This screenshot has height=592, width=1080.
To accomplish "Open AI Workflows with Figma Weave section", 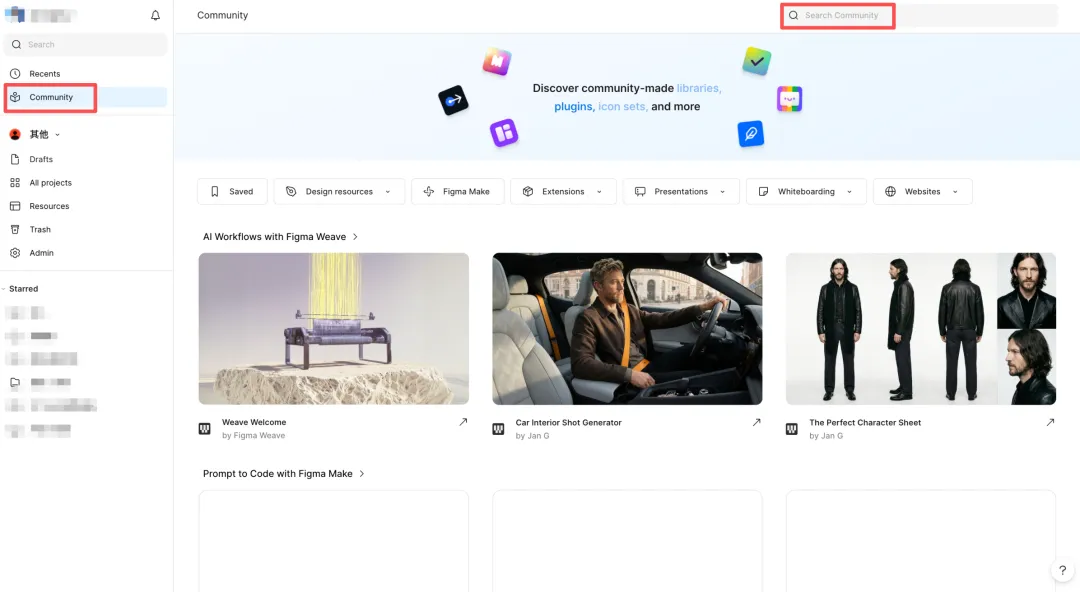I will click(280, 236).
